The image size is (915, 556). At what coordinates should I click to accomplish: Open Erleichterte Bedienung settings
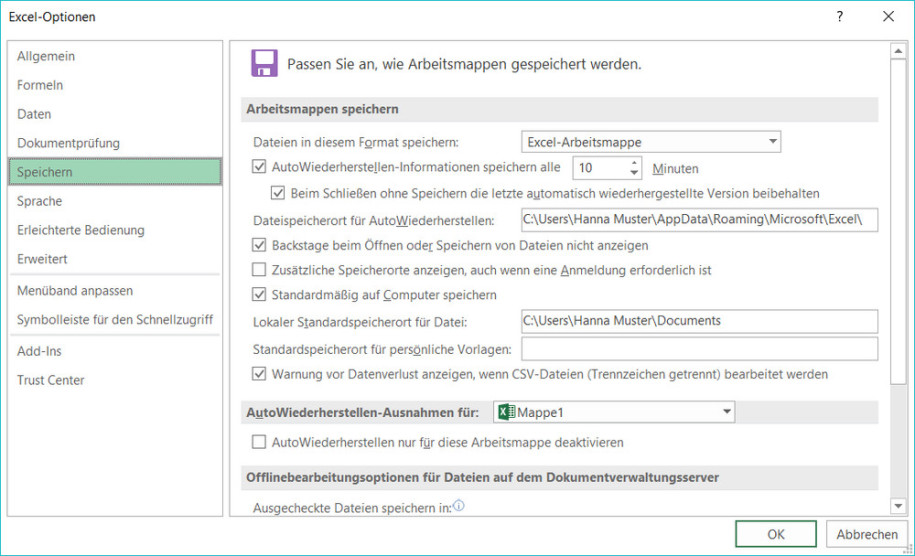(x=115, y=230)
